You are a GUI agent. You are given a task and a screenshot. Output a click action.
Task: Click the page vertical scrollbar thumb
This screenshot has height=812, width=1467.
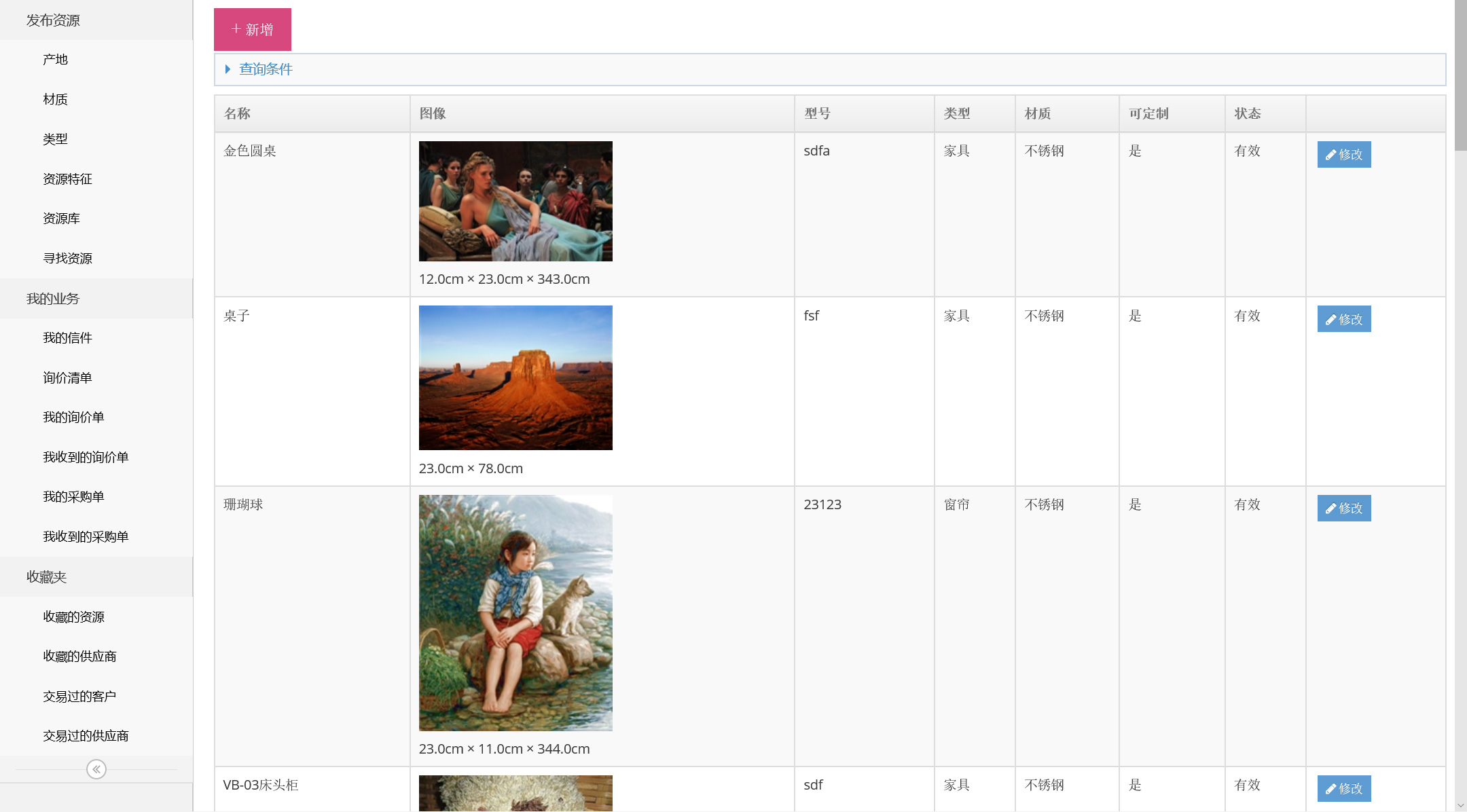click(1460, 75)
